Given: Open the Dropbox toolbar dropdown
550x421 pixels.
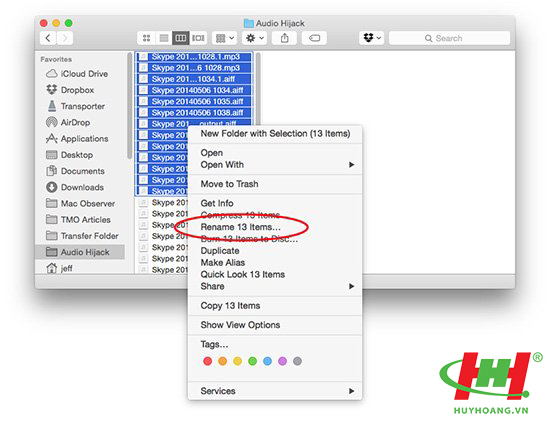Looking at the screenshot, I should [x=372, y=38].
